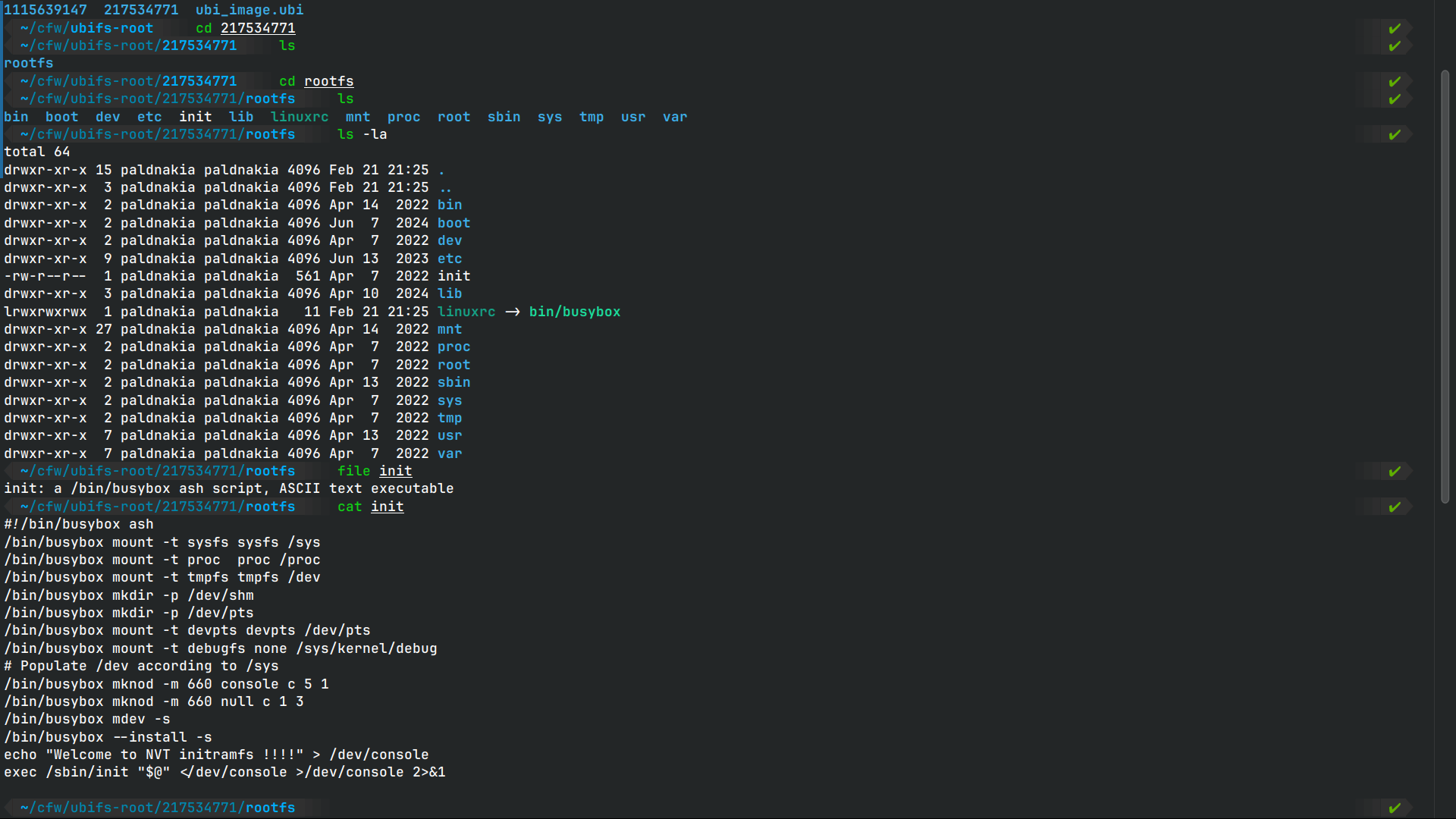Viewport: 1456px width, 819px height.
Task: Click the green checkmark beside cd 217534771 command
Action: click(1394, 29)
